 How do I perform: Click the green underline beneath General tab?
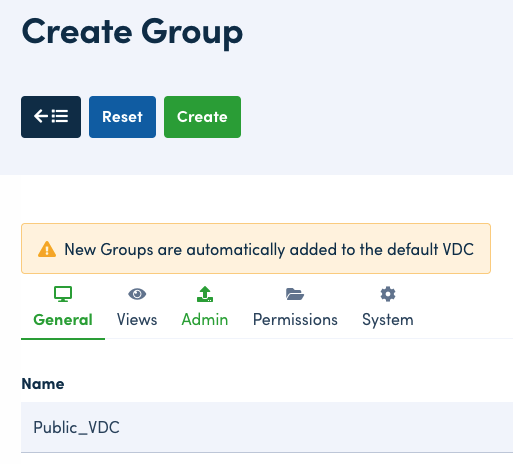point(63,339)
